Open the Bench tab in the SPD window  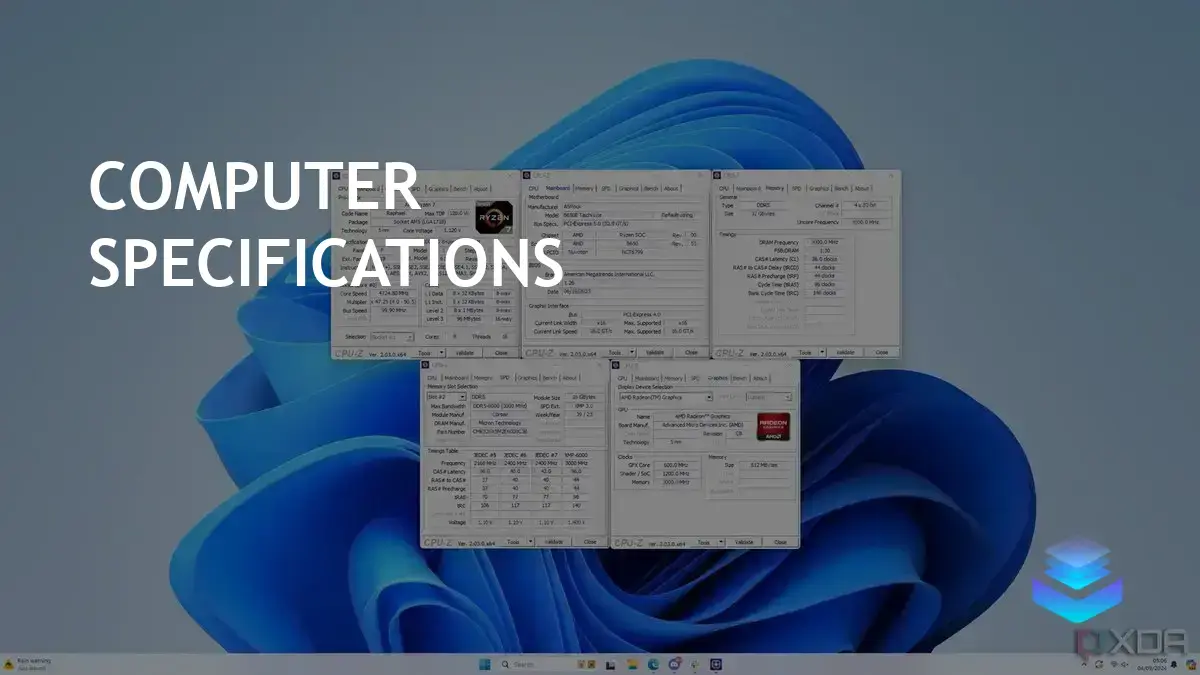(x=550, y=378)
